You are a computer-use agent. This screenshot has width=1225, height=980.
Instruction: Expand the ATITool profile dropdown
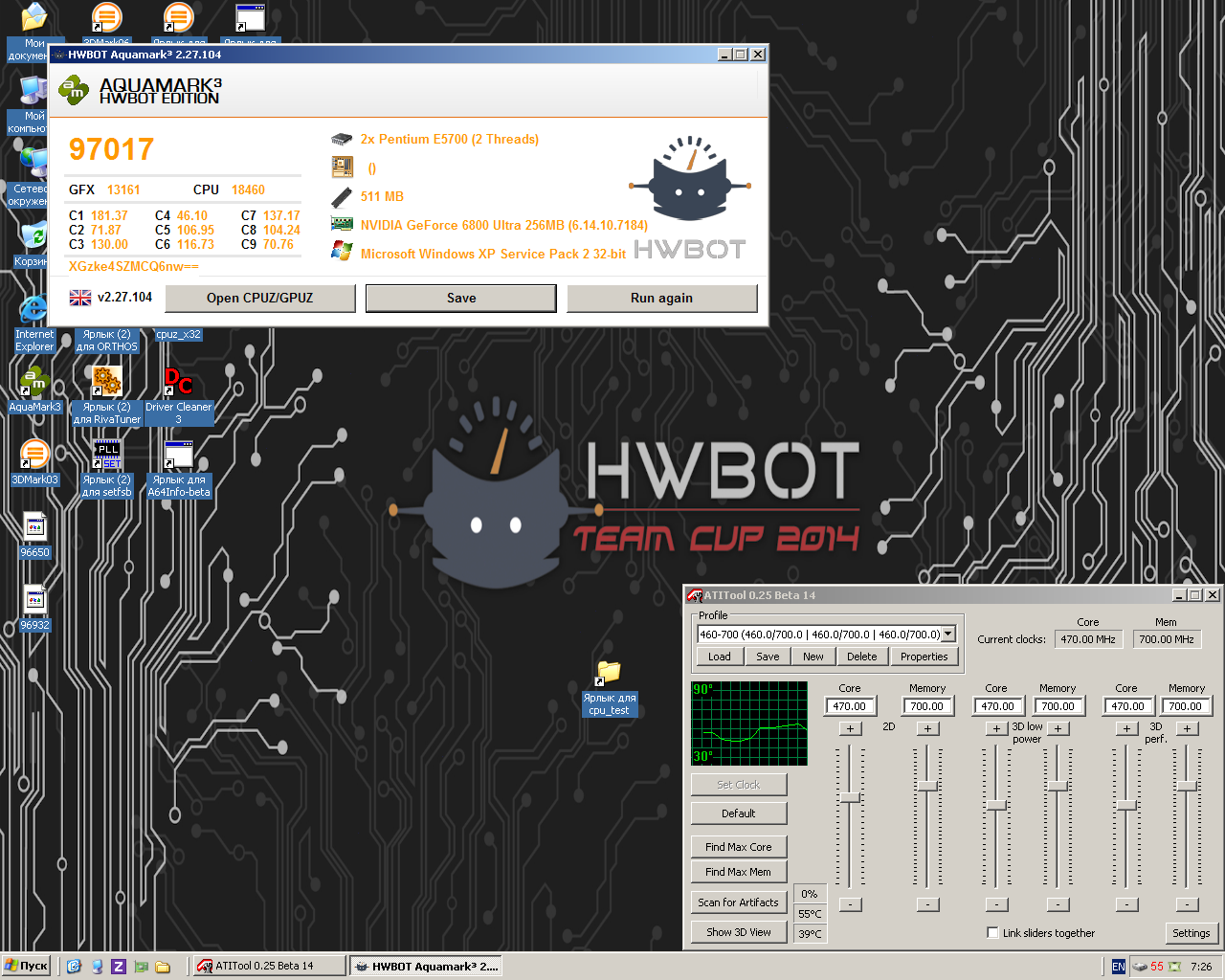[x=947, y=634]
